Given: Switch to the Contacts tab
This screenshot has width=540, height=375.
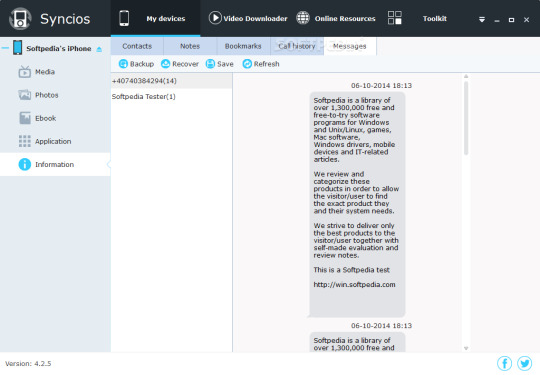Looking at the screenshot, I should click(x=137, y=46).
